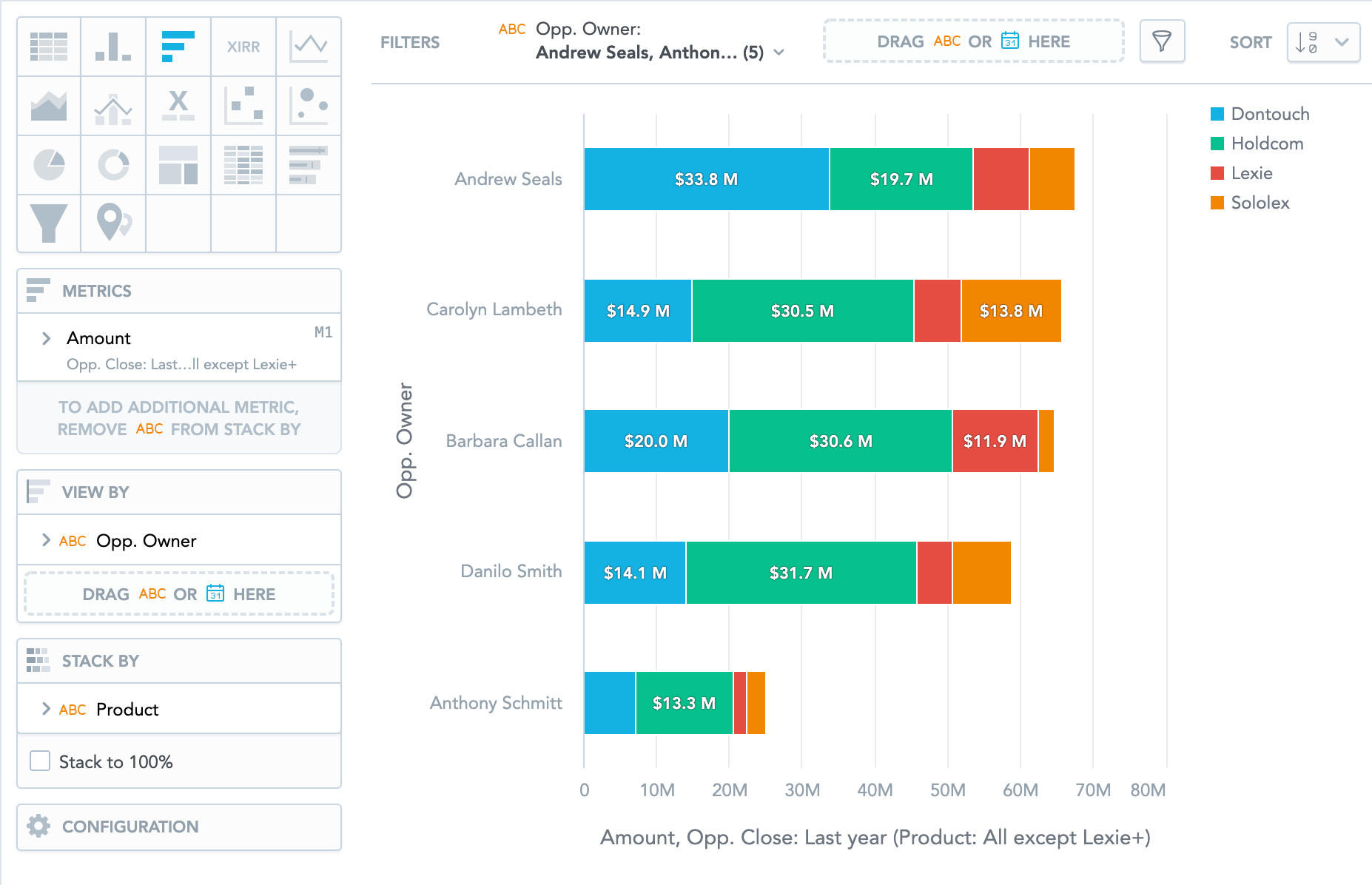
Task: Select the Bullet chart visualization icon
Action: (309, 165)
